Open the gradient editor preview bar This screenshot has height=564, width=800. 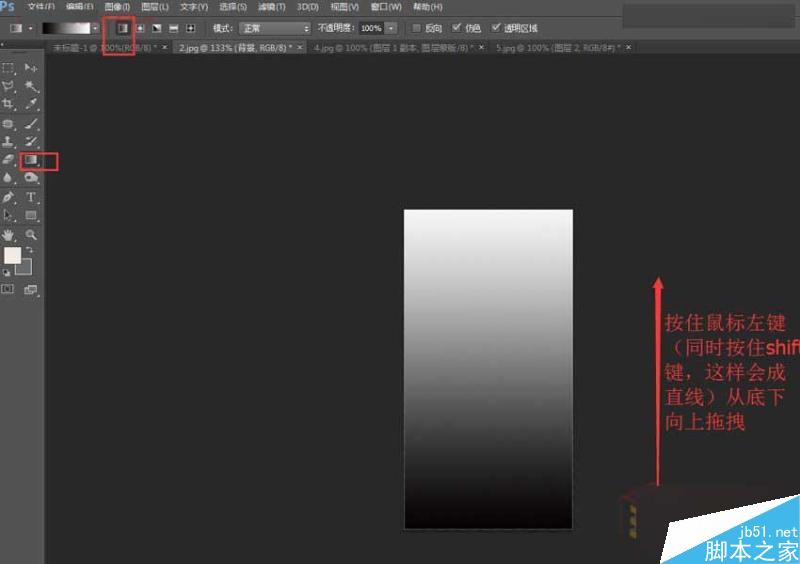pos(66,28)
